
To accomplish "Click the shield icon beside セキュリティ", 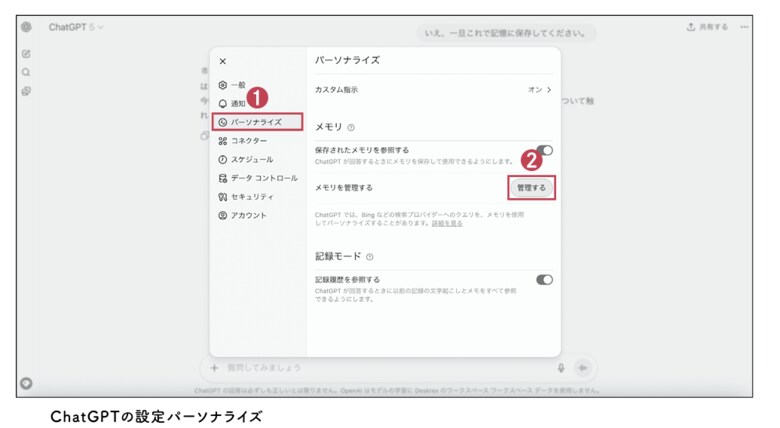I will [x=222, y=197].
